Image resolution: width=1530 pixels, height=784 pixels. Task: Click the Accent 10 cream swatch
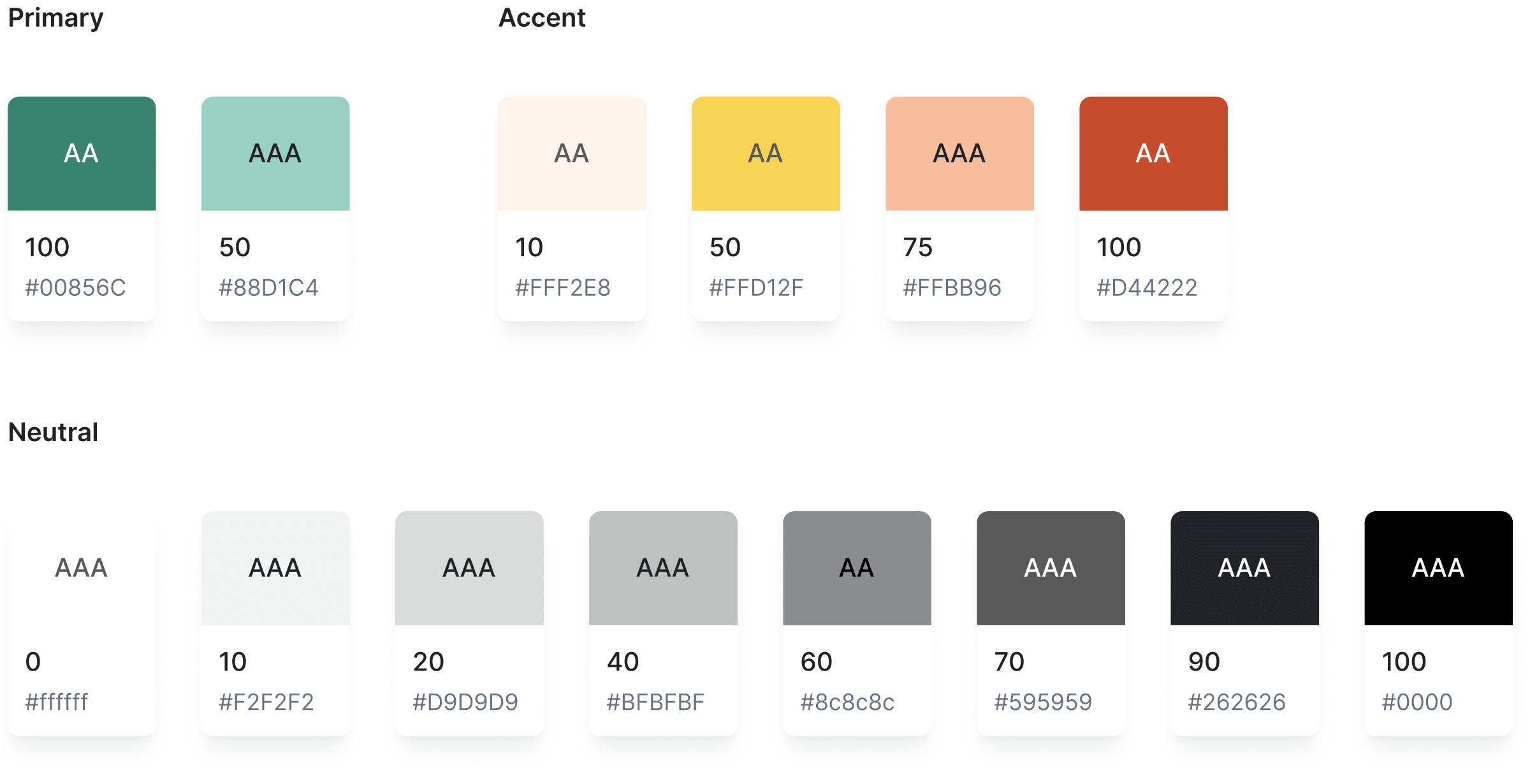[x=572, y=154]
